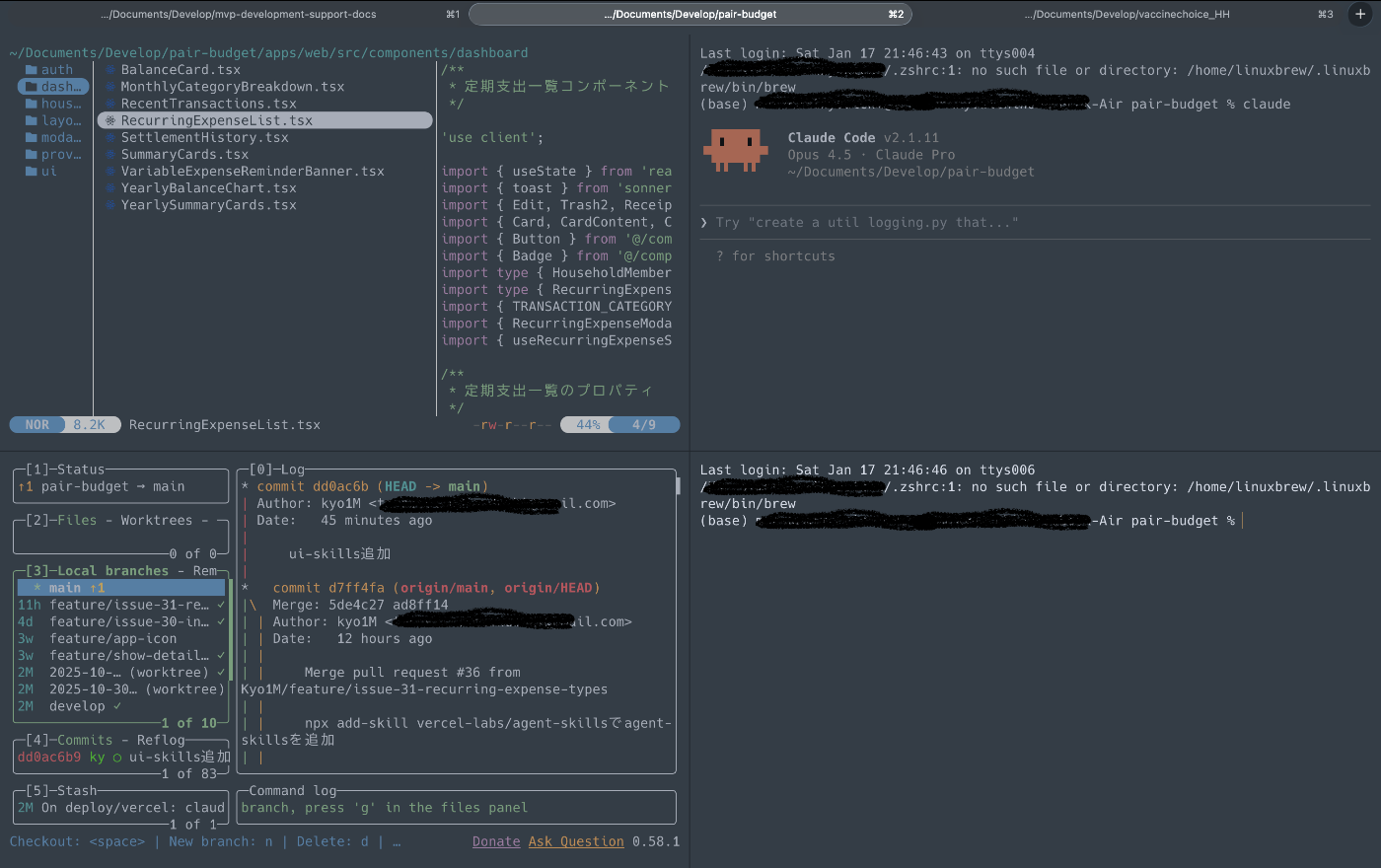Click the MonthlyCategoryBreakdown.tsx file icon

tap(110, 87)
